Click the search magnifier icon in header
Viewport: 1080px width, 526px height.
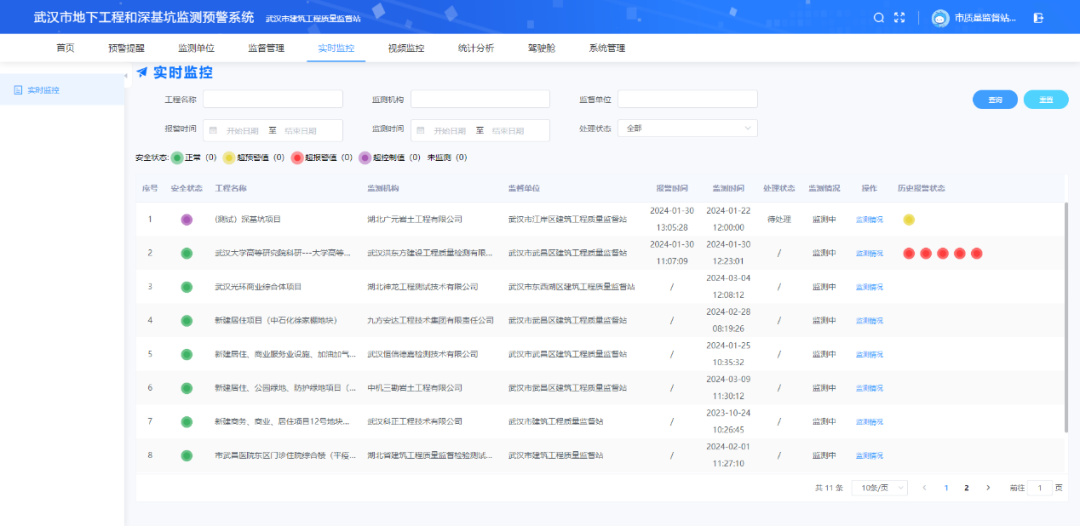coord(879,17)
